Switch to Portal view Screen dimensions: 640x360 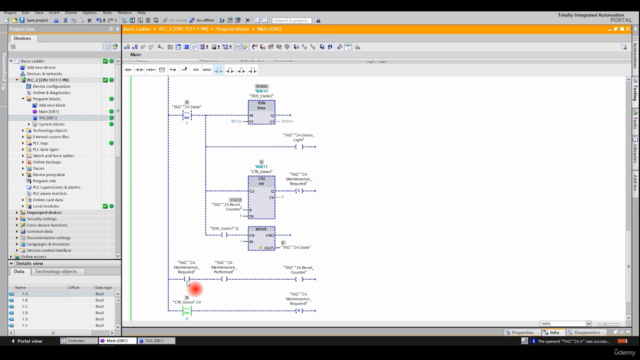pos(27,341)
